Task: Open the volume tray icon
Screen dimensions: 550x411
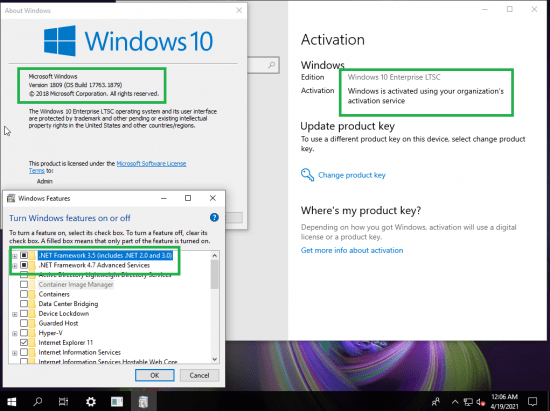Action: 481,402
